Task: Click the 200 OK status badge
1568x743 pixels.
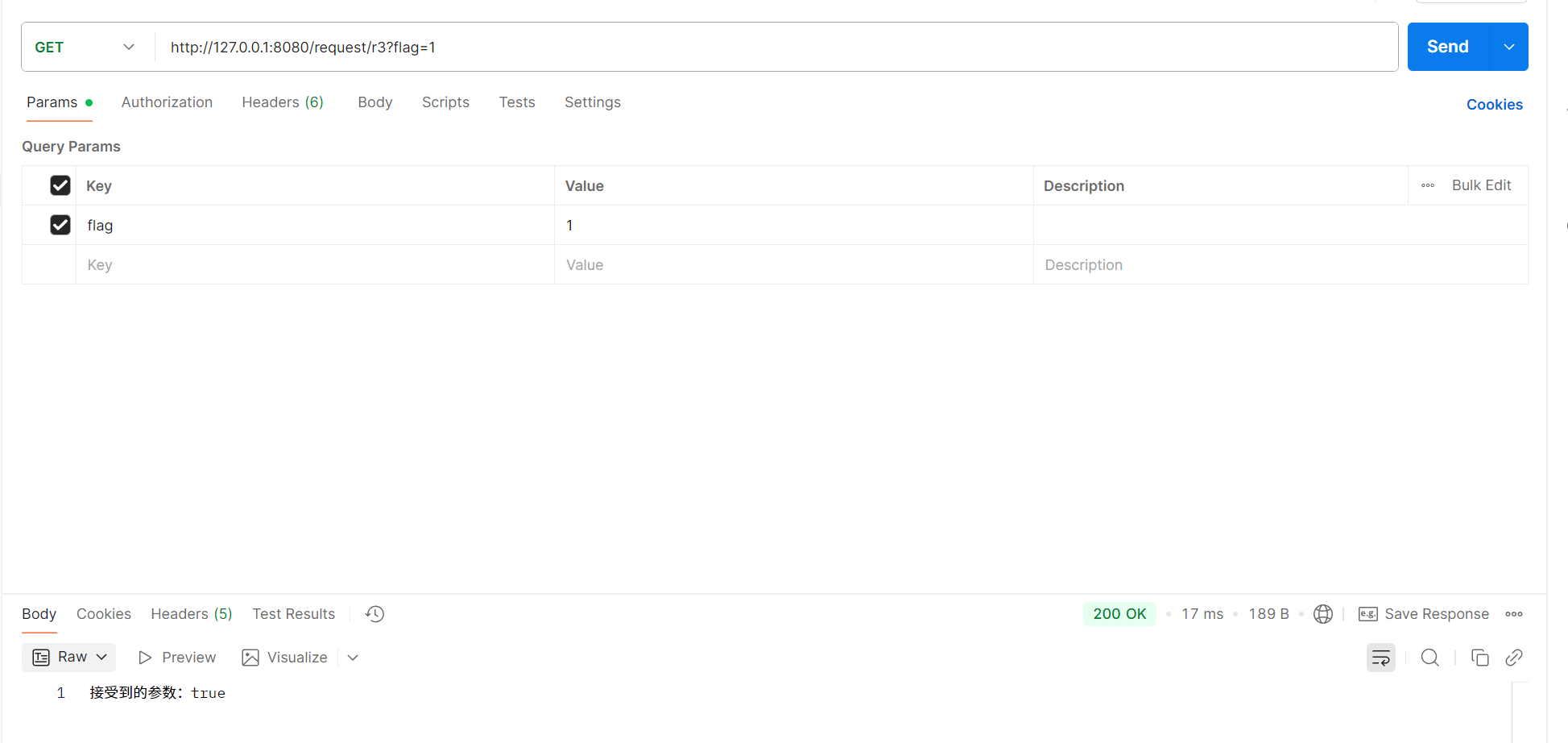Action: tap(1119, 614)
